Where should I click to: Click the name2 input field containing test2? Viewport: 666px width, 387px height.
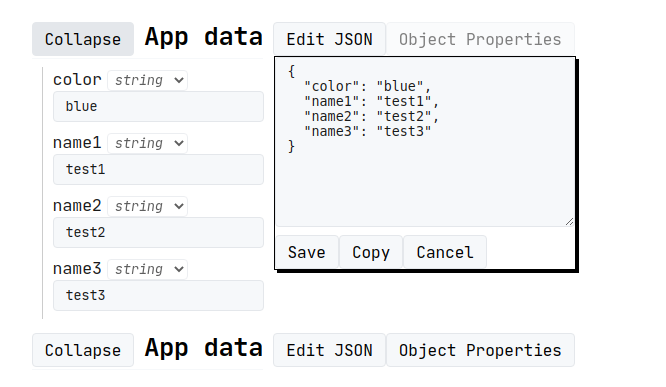coord(158,232)
